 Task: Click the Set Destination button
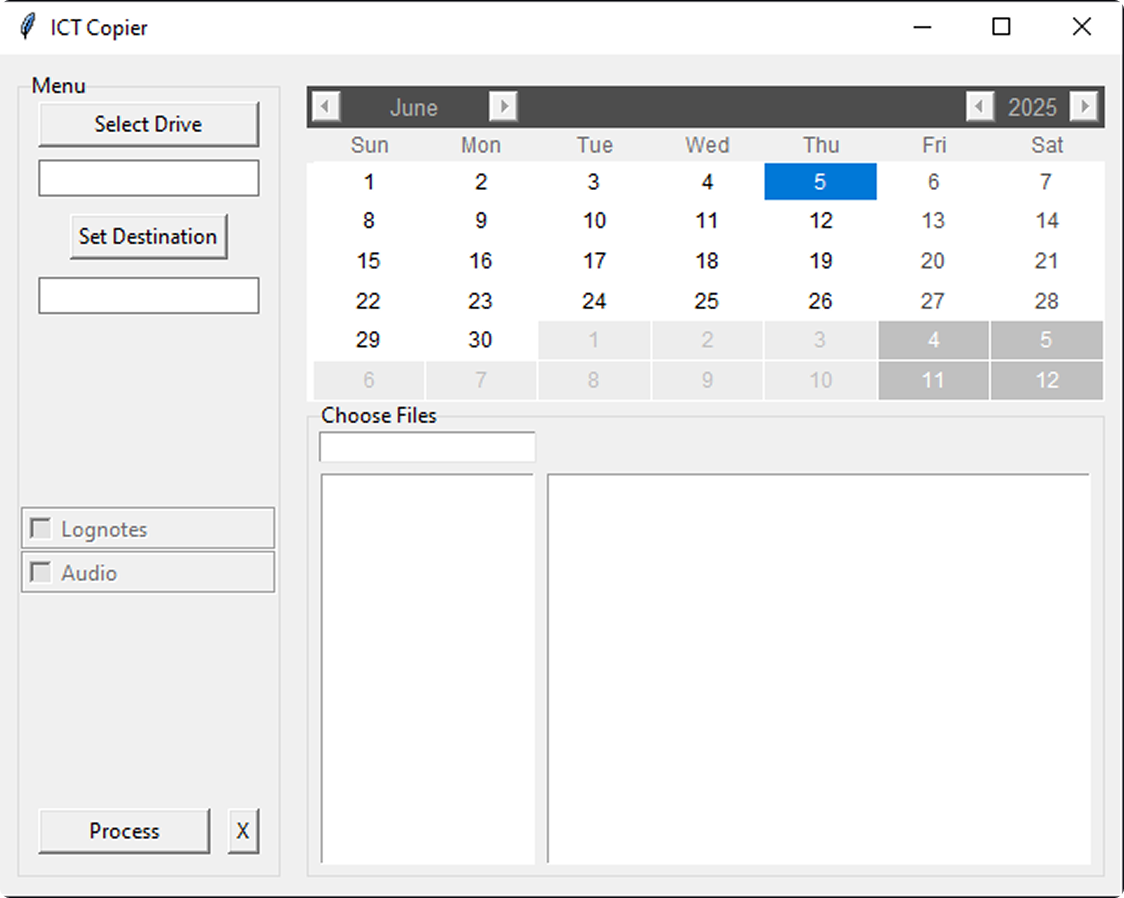pos(148,237)
